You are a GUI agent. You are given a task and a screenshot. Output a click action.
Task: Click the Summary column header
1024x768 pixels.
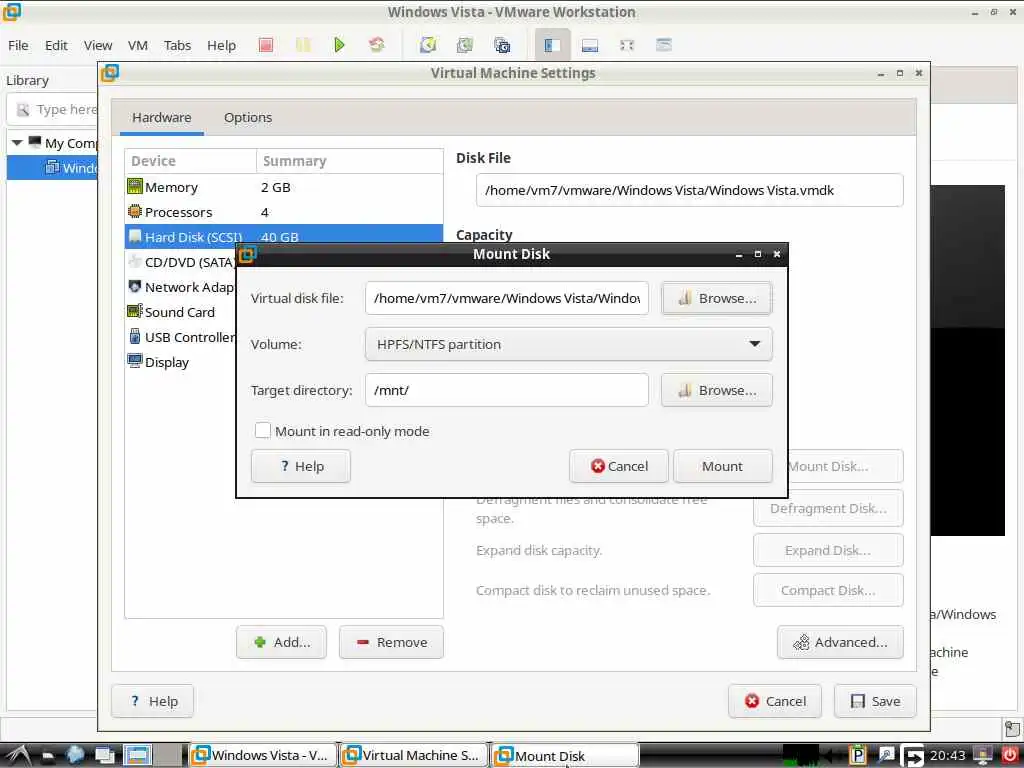click(x=349, y=161)
